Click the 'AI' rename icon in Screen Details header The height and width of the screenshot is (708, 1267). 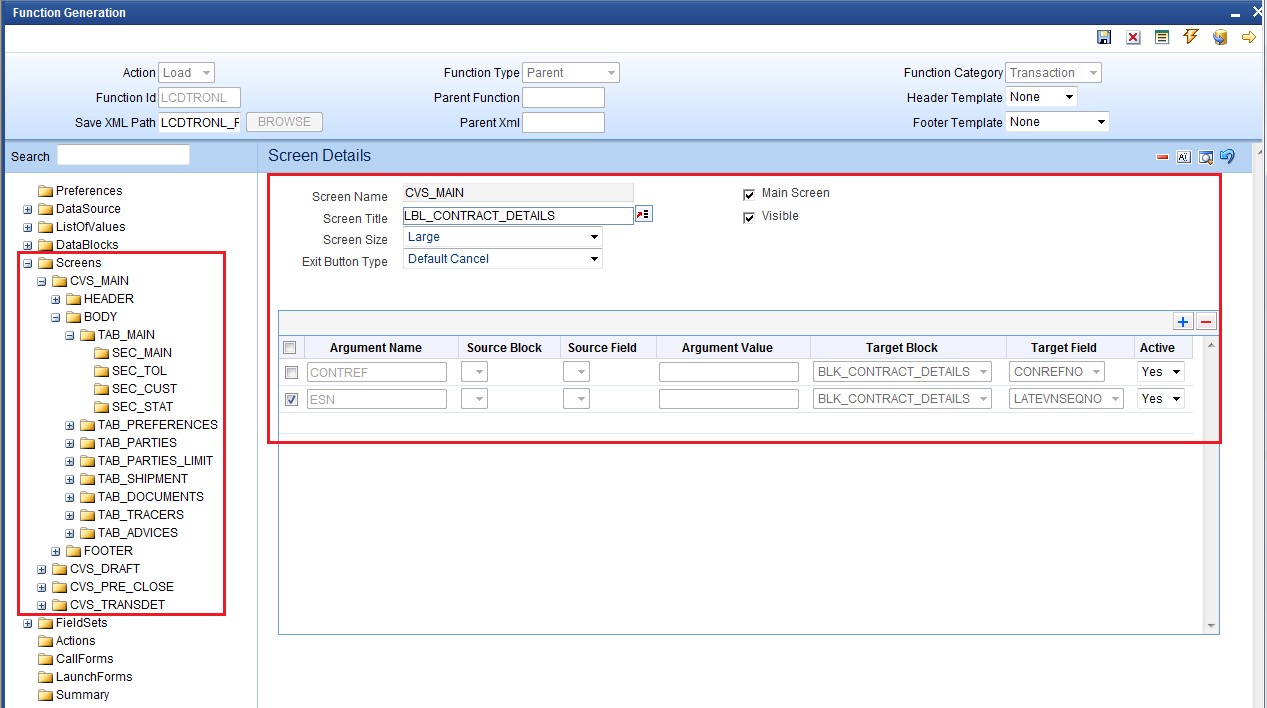click(1184, 157)
